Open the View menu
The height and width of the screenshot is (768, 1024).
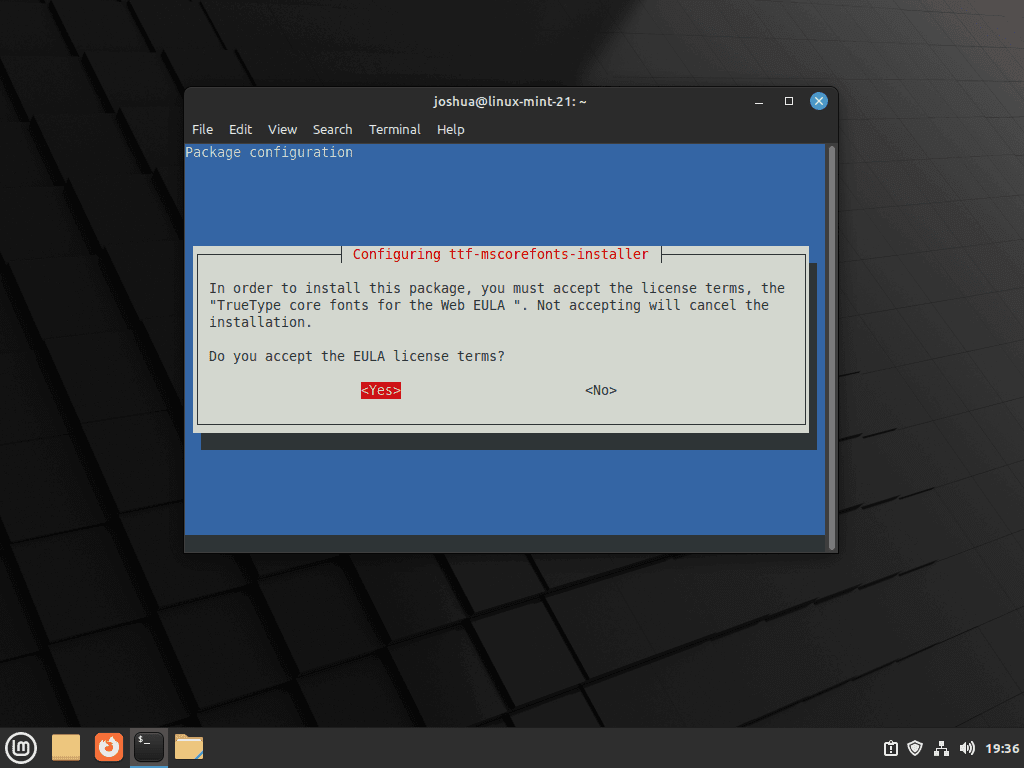[x=281, y=129]
